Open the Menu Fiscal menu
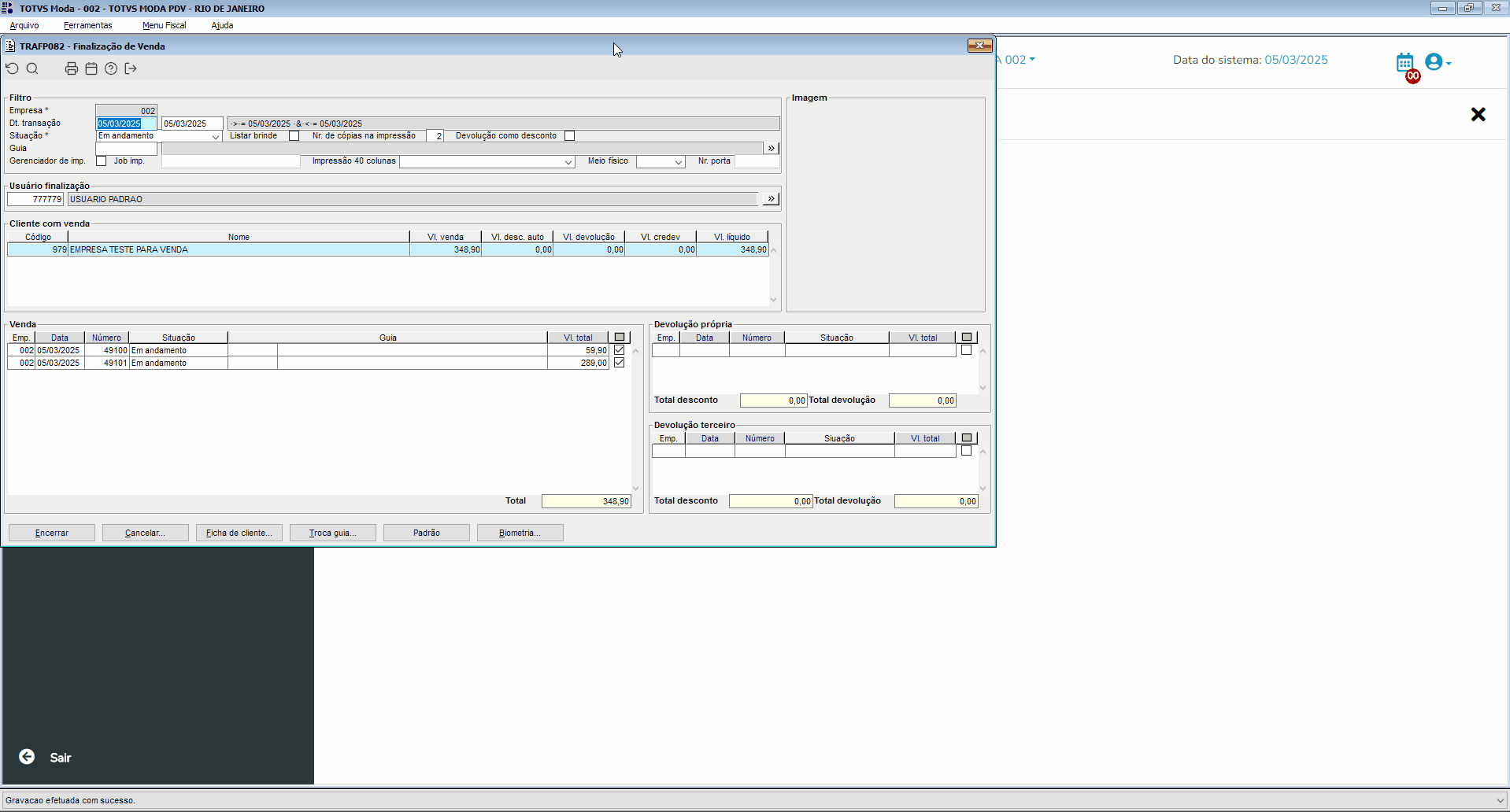1510x812 pixels. tap(165, 25)
